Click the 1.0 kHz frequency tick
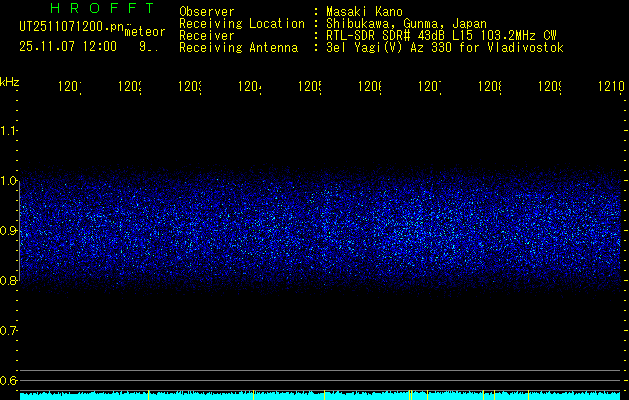Viewport: 629px width, 400px height. pos(9,180)
